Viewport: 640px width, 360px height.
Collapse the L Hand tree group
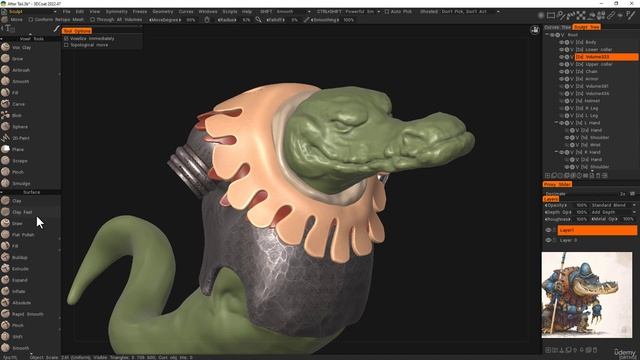(x=556, y=123)
